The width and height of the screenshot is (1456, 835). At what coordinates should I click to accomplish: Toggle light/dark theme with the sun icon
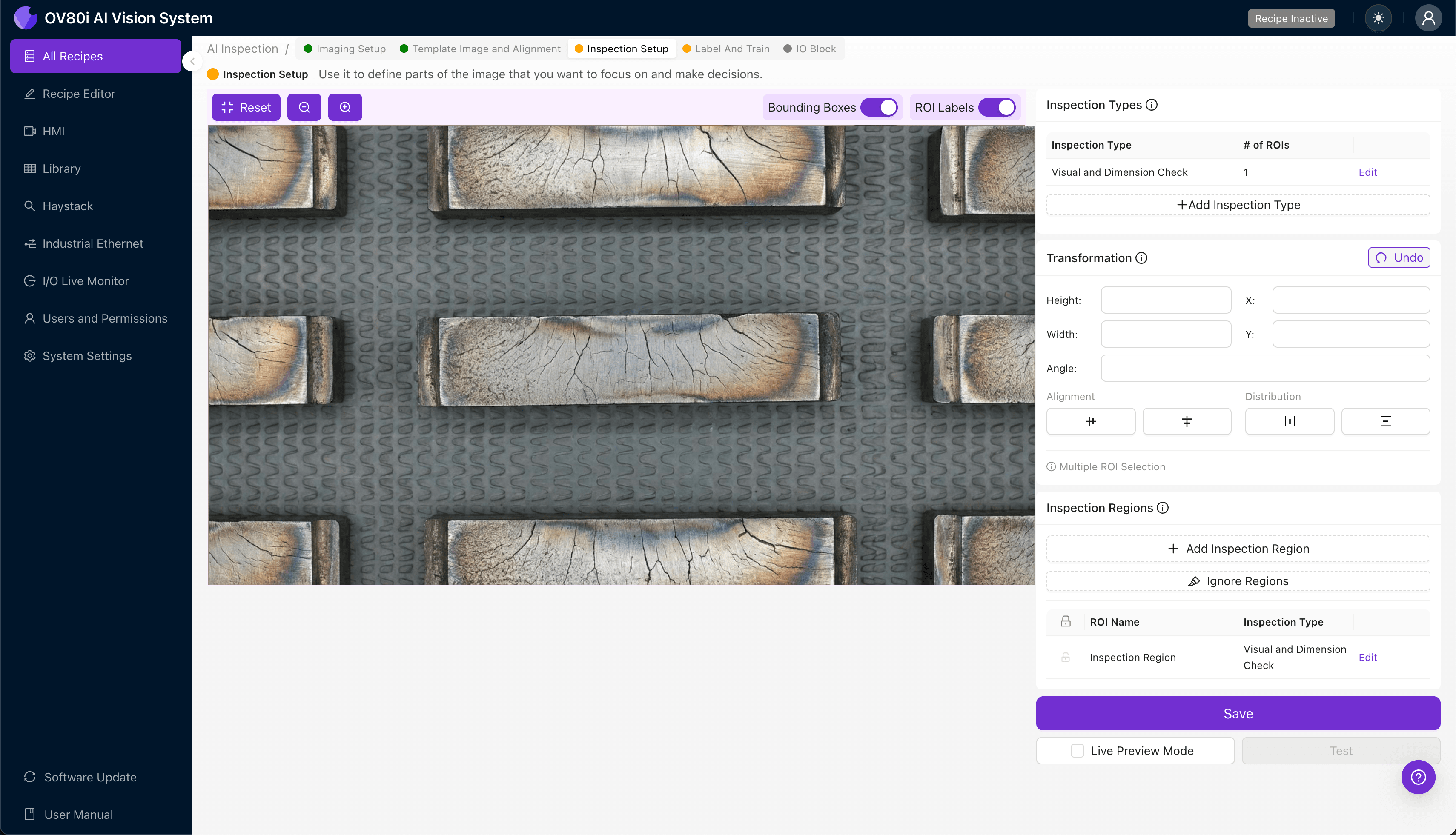pyautogui.click(x=1379, y=18)
